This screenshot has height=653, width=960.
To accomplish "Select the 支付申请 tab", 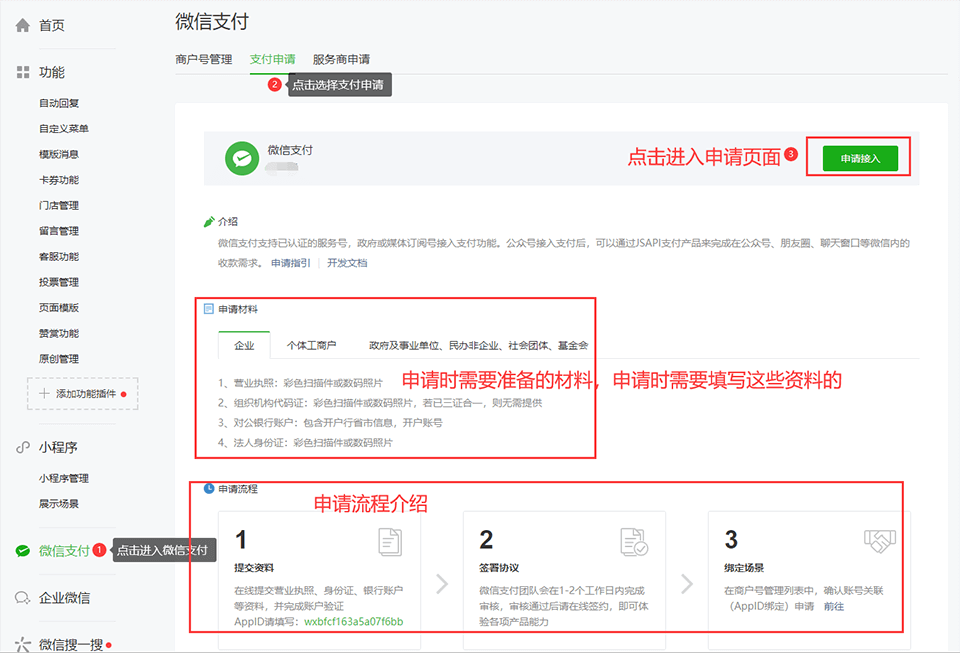I will (272, 59).
